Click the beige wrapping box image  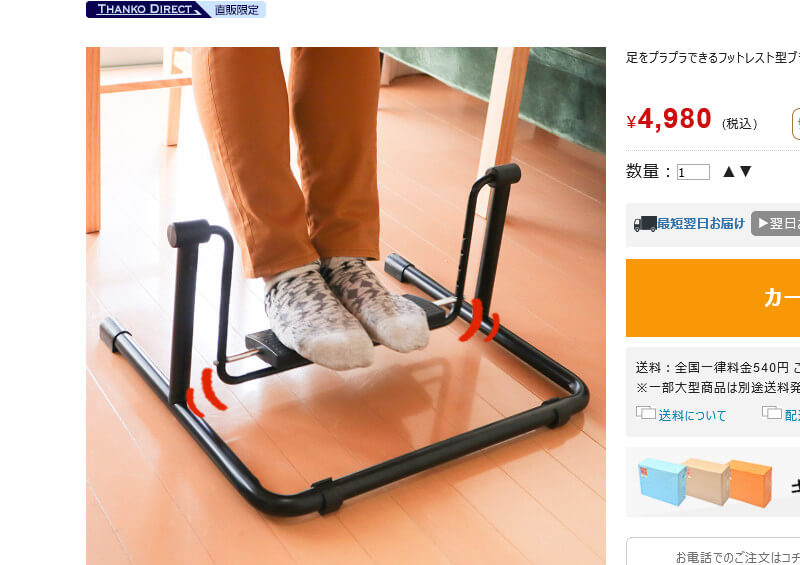click(707, 481)
